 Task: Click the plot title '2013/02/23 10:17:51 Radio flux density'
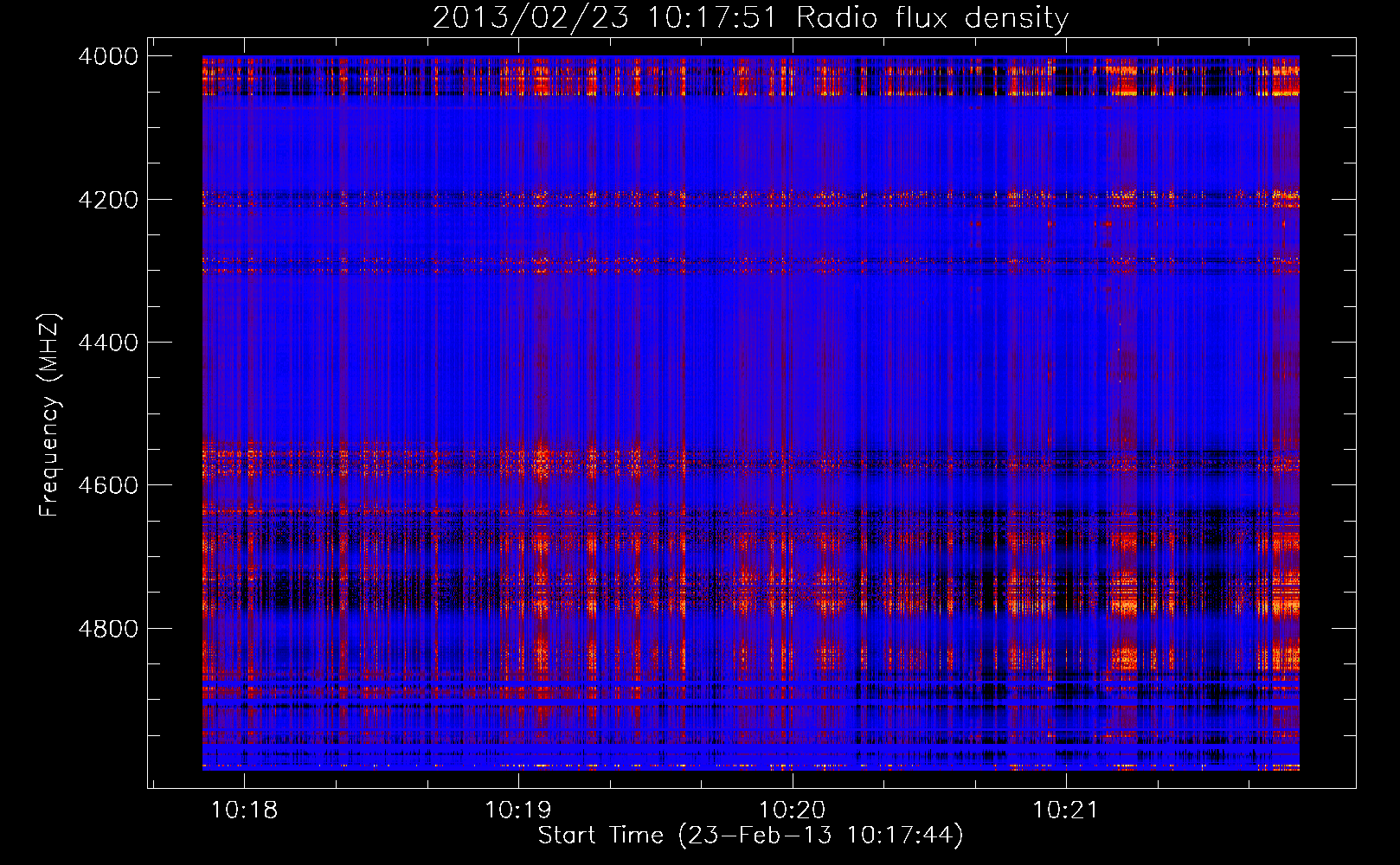pos(751,17)
